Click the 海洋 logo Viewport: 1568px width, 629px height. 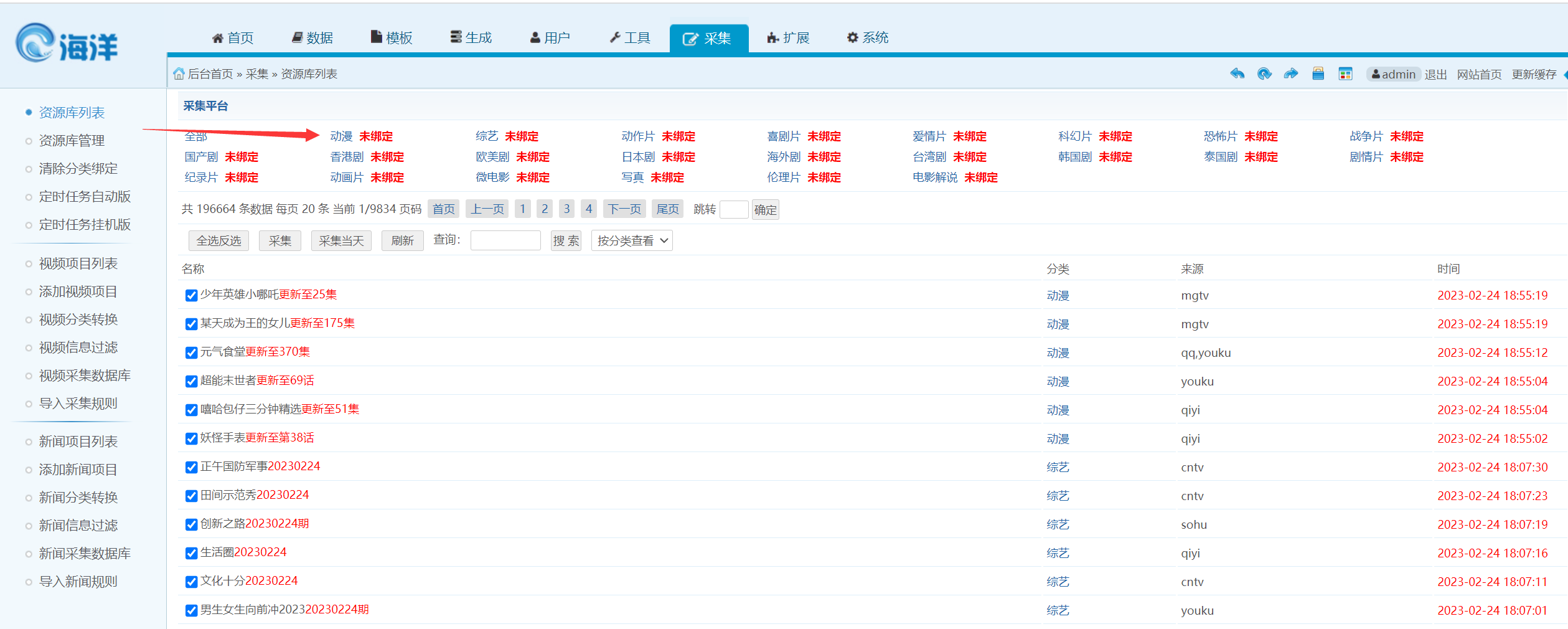[67, 44]
